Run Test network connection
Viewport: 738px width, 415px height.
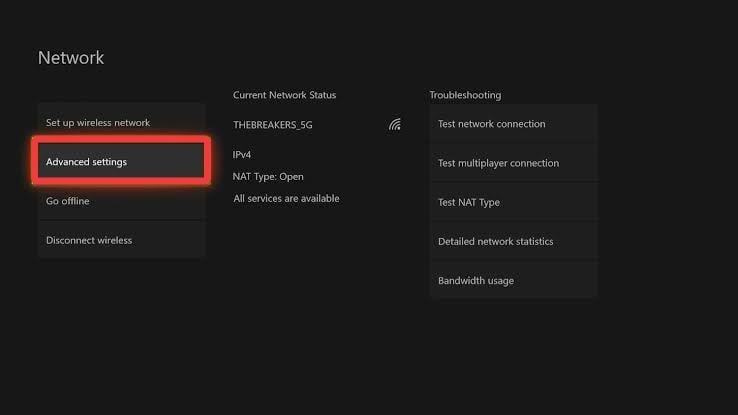513,124
